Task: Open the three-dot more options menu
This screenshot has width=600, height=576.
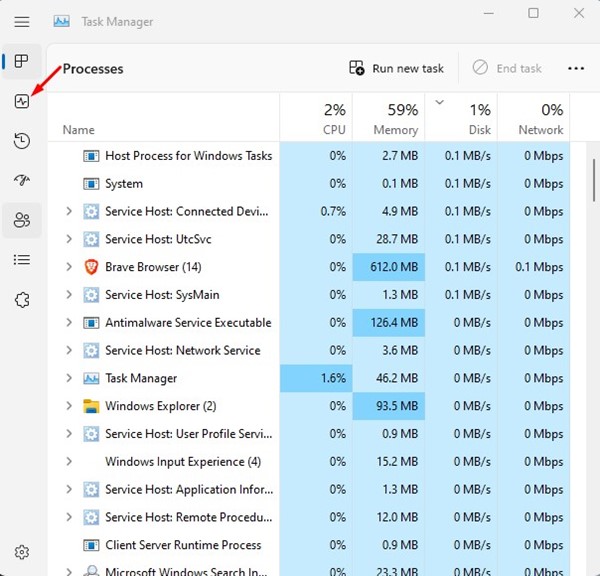Action: pyautogui.click(x=576, y=69)
